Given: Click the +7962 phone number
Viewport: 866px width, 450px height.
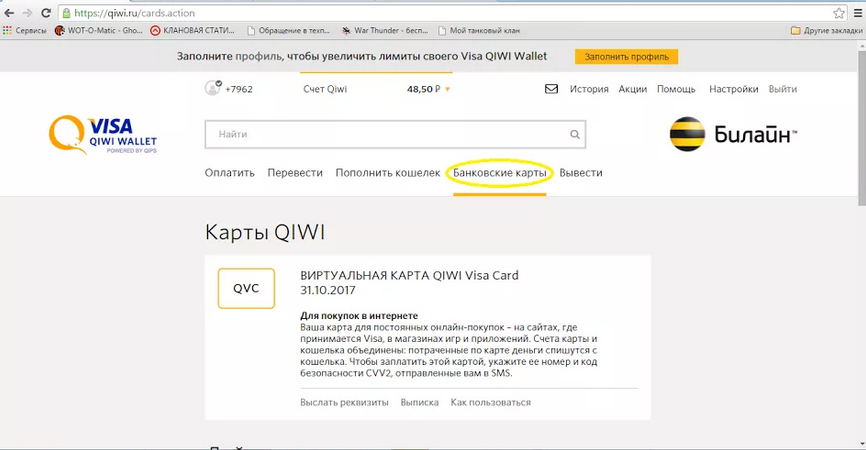Looking at the screenshot, I should point(239,89).
